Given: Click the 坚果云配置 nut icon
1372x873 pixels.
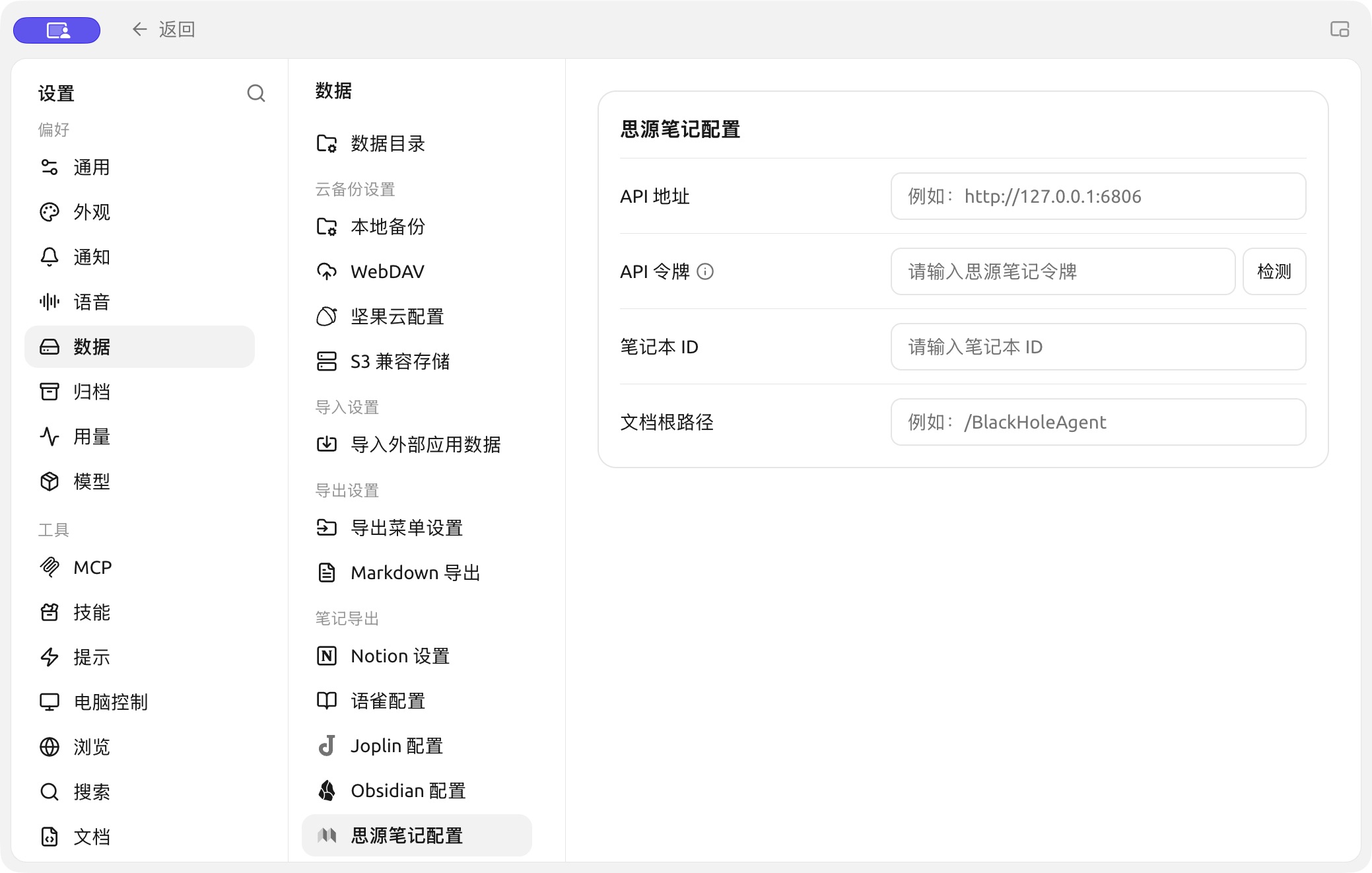Looking at the screenshot, I should point(327,316).
